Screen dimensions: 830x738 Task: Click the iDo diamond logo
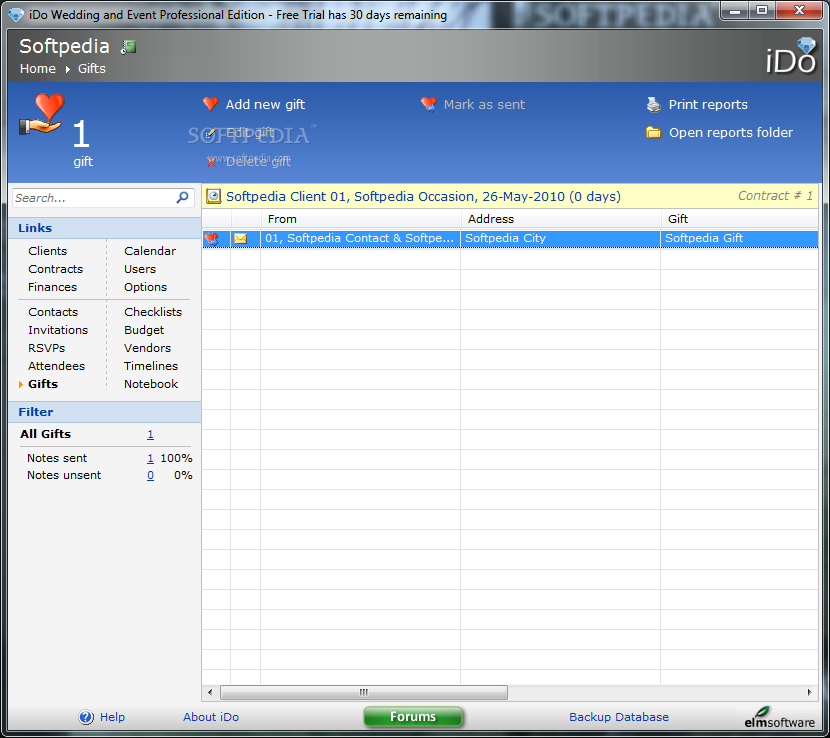pos(791,56)
